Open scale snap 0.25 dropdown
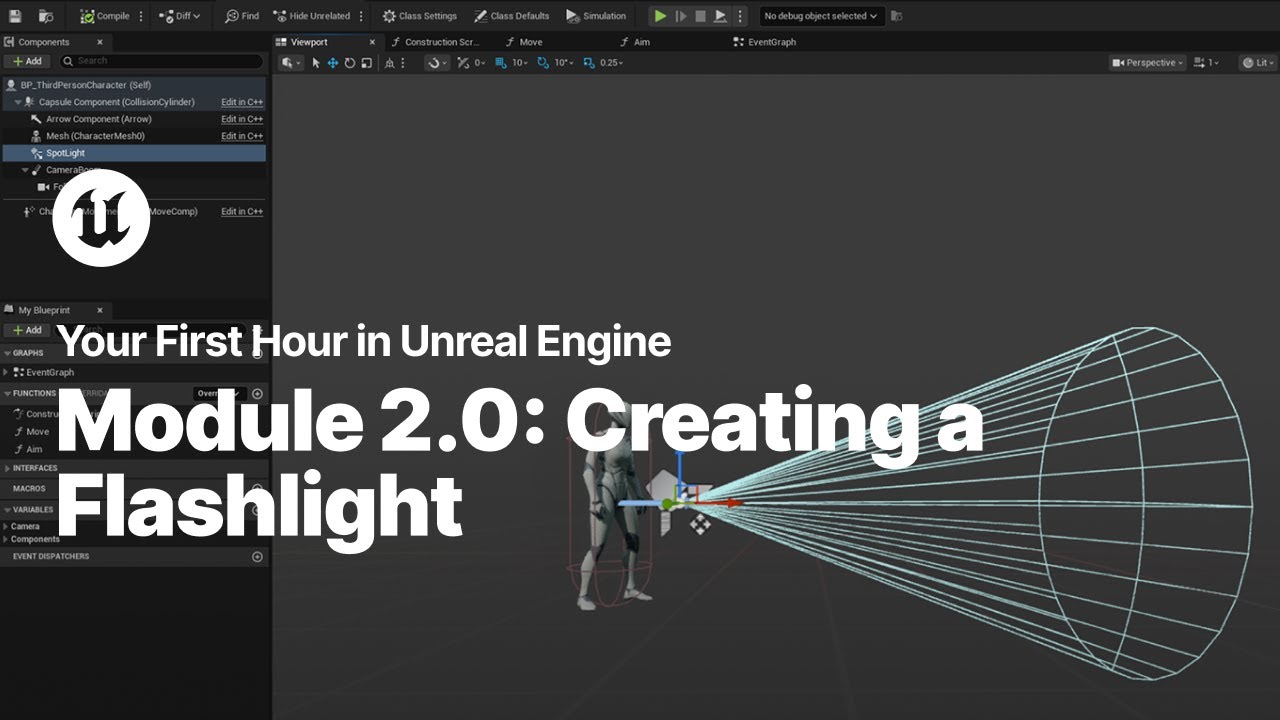This screenshot has height=720, width=1280. [611, 62]
